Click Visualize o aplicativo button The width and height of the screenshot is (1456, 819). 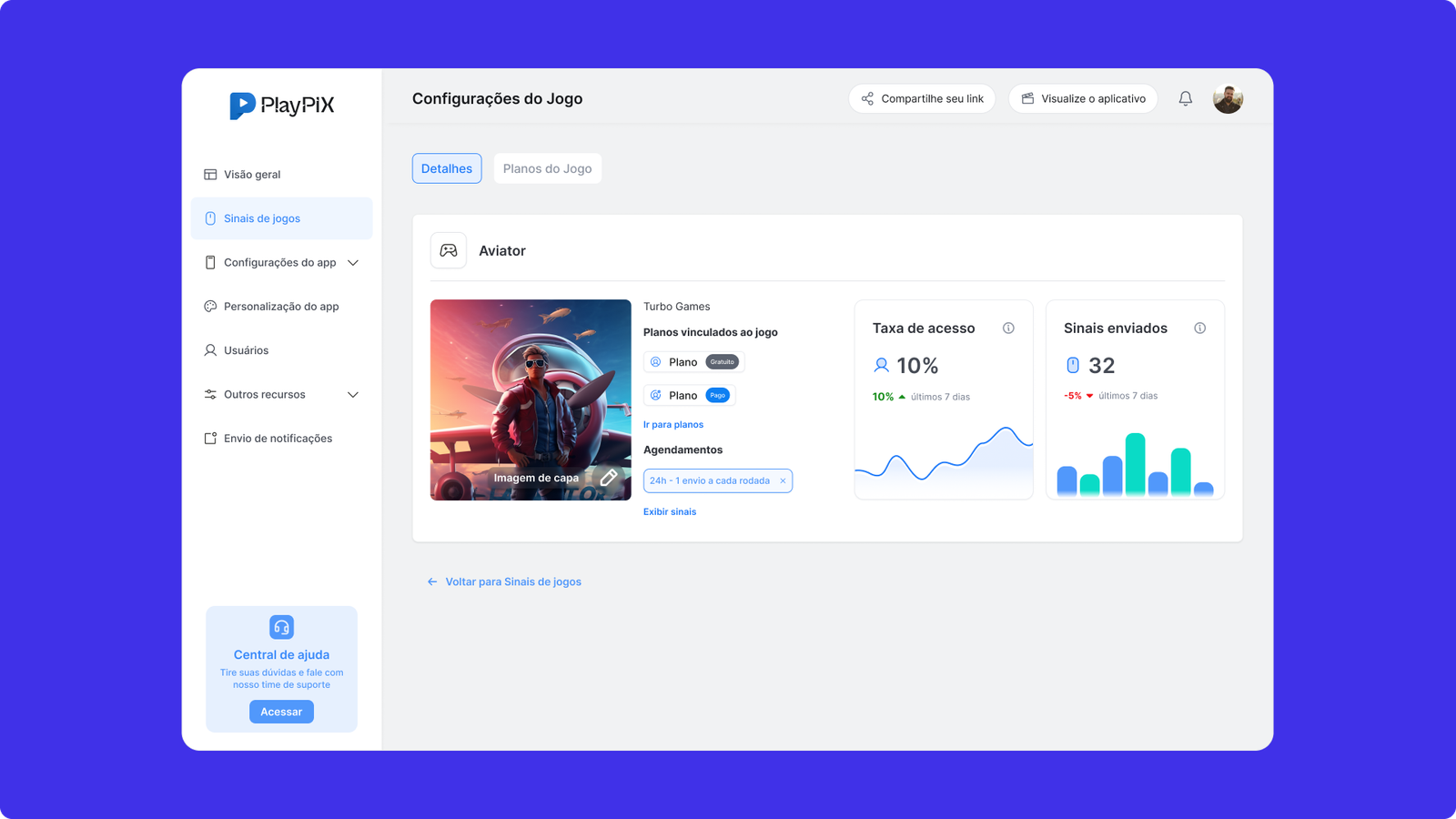point(1083,98)
